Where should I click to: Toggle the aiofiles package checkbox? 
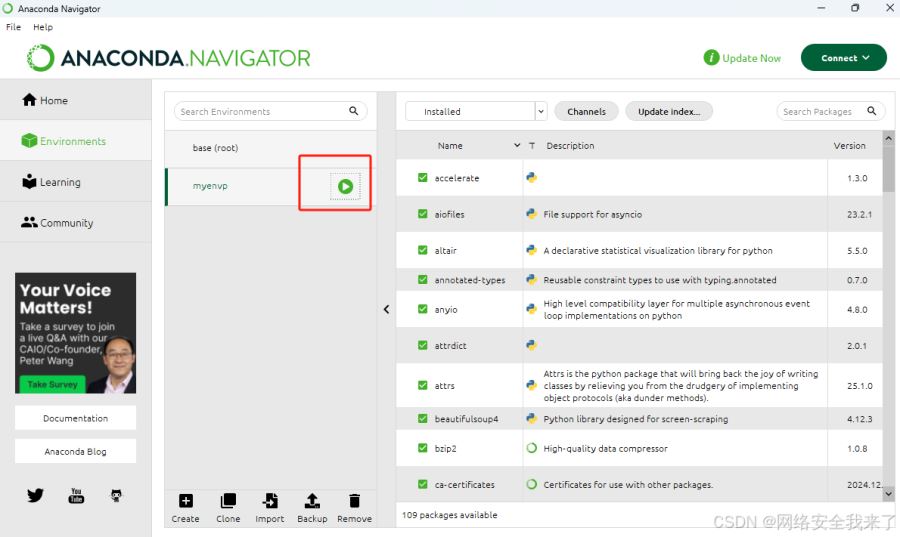click(422, 214)
